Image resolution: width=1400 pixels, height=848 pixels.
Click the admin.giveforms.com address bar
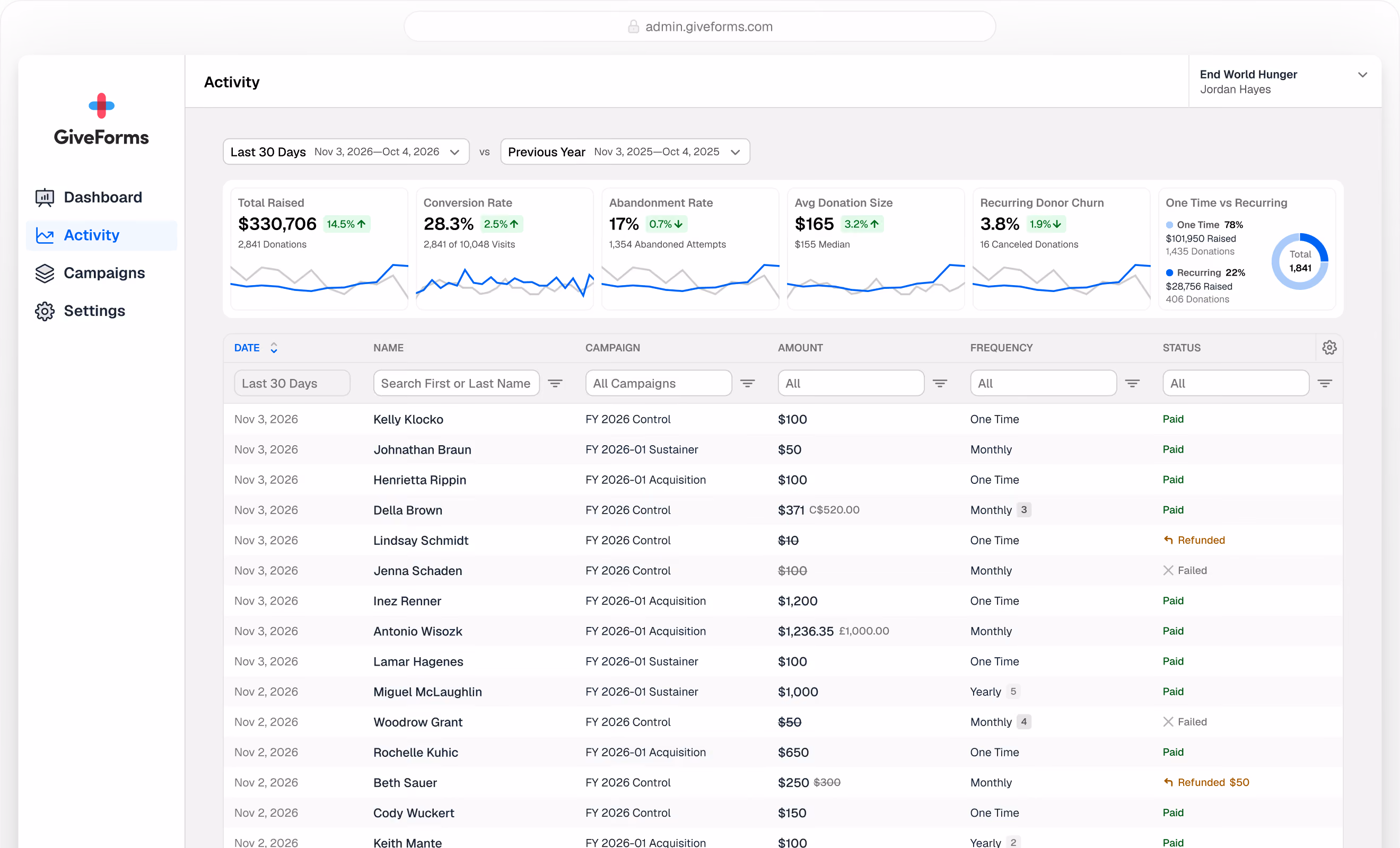coord(700,26)
